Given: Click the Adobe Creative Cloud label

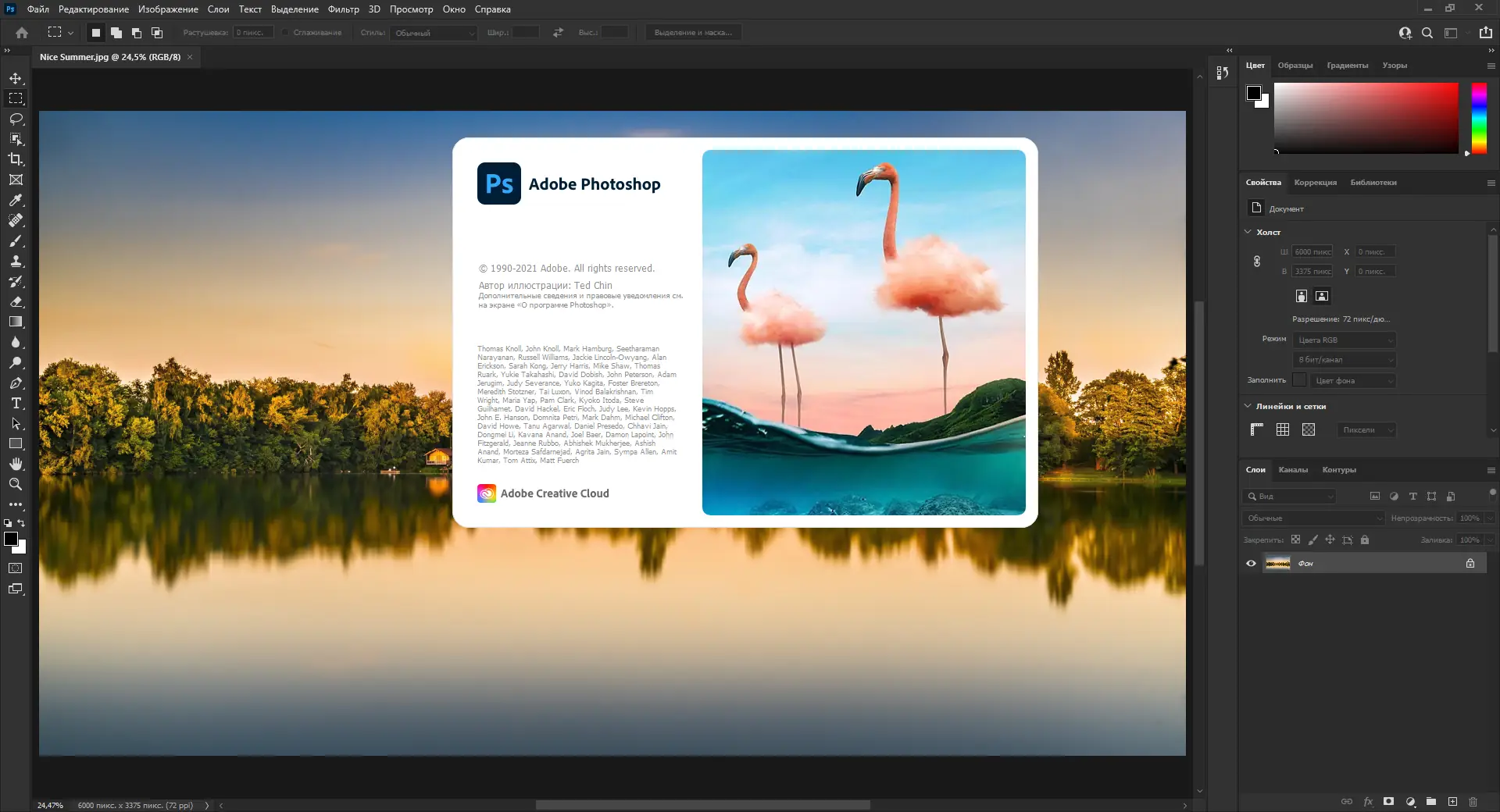Looking at the screenshot, I should coord(554,493).
